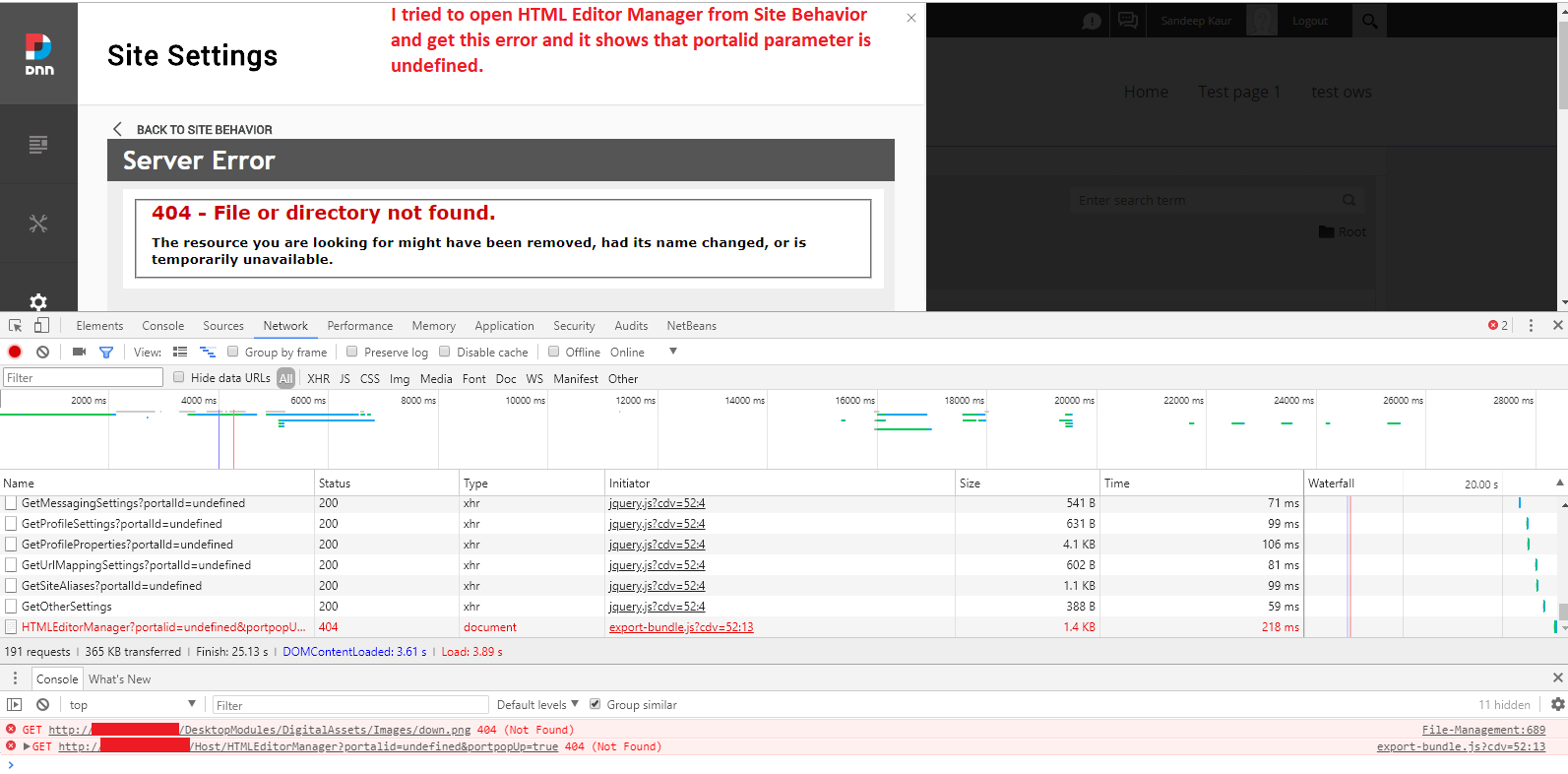Select the inspect element tool in DevTools

coord(16,325)
